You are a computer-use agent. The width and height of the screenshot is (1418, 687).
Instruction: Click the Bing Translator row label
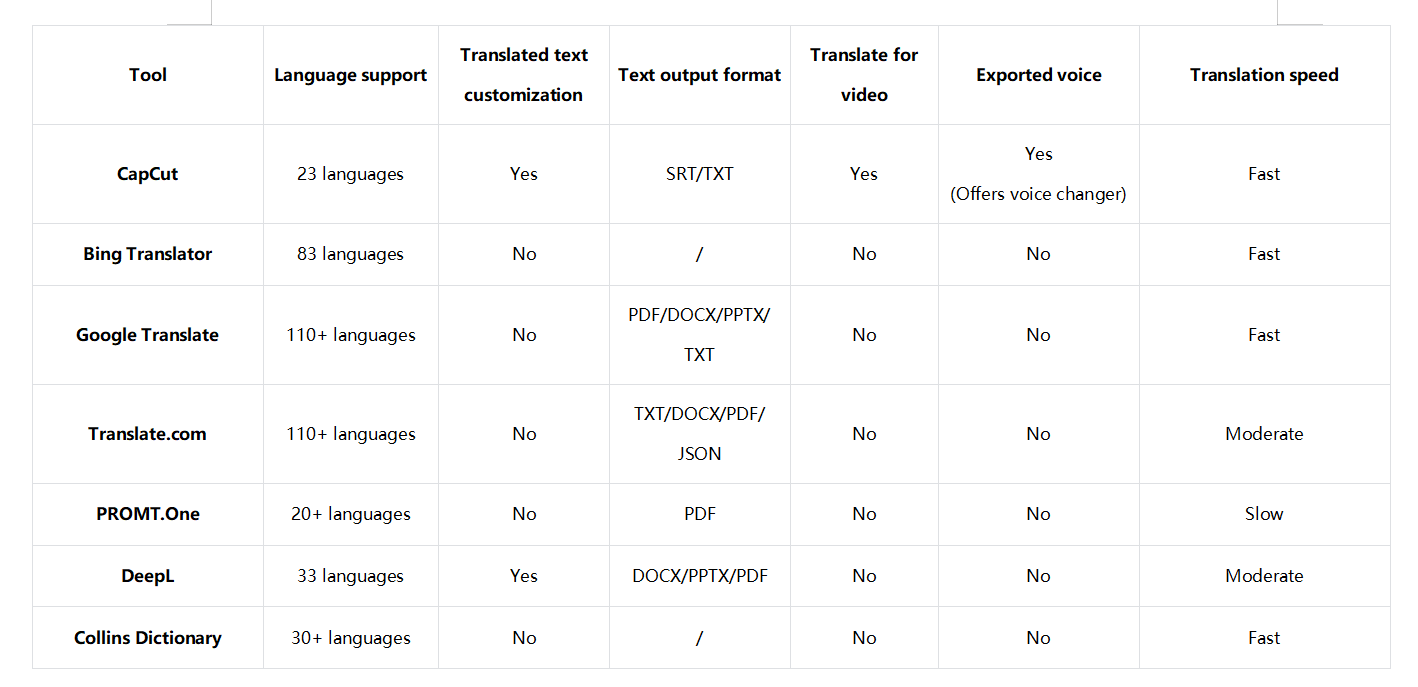147,254
